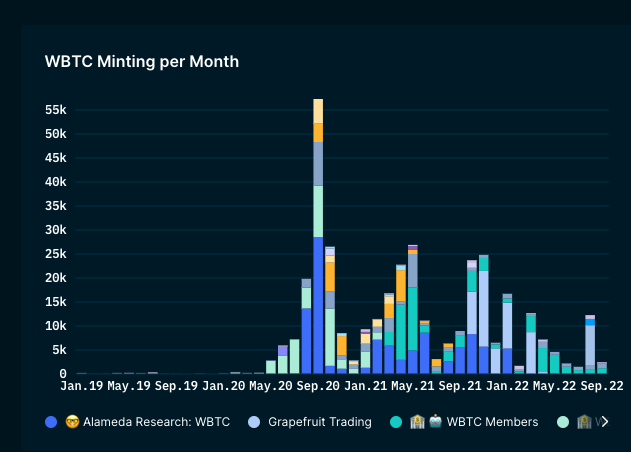Toggle the light blue Grapefruit Trading dot

coord(254,422)
